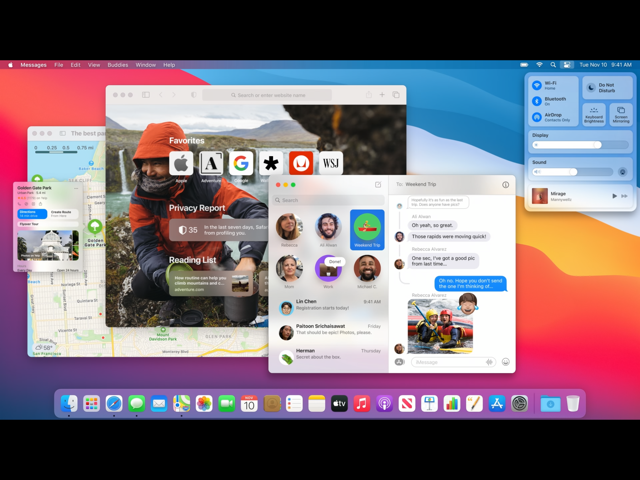Open Calendar icon in the dock
Viewport: 640px width, 480px height.
pyautogui.click(x=249, y=404)
